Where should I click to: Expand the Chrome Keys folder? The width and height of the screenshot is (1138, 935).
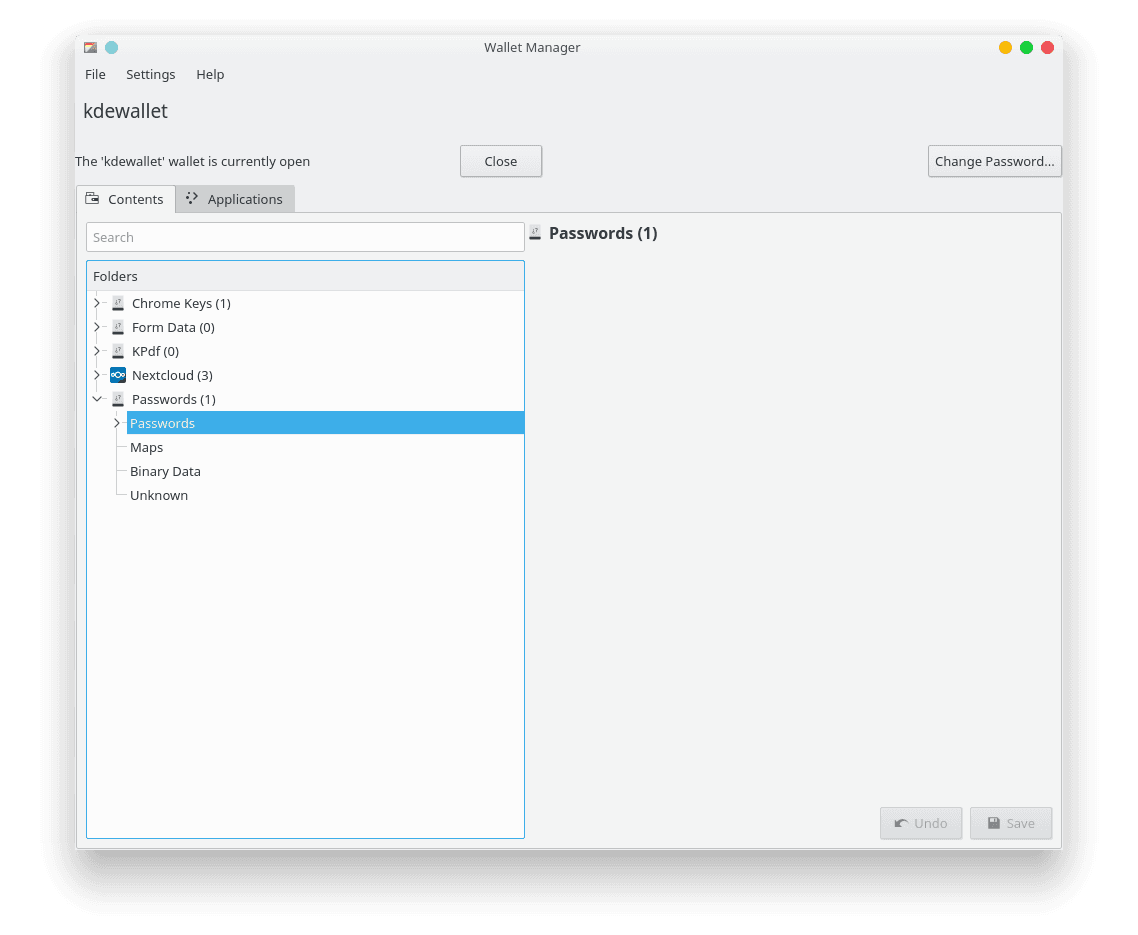tap(97, 303)
